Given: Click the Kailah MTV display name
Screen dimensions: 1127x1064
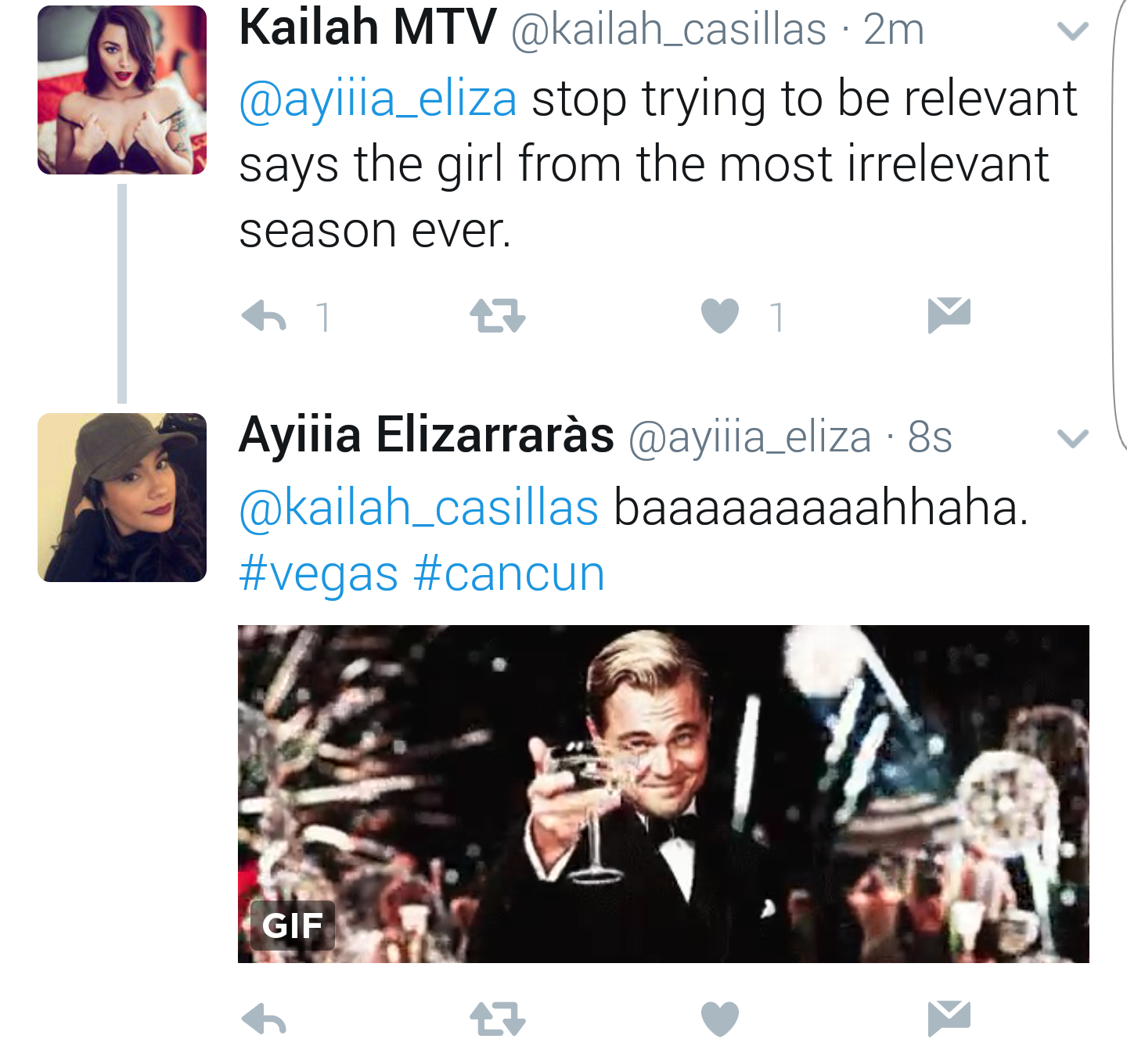Looking at the screenshot, I should [x=368, y=27].
